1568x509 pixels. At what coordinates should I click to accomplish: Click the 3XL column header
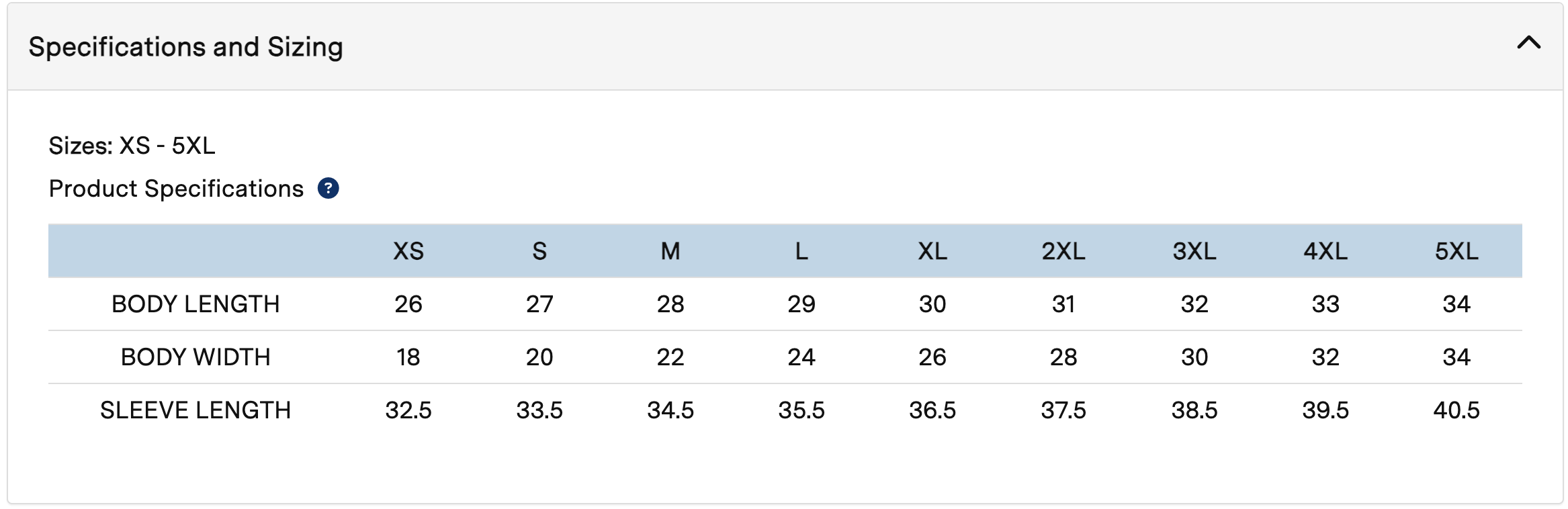1194,251
